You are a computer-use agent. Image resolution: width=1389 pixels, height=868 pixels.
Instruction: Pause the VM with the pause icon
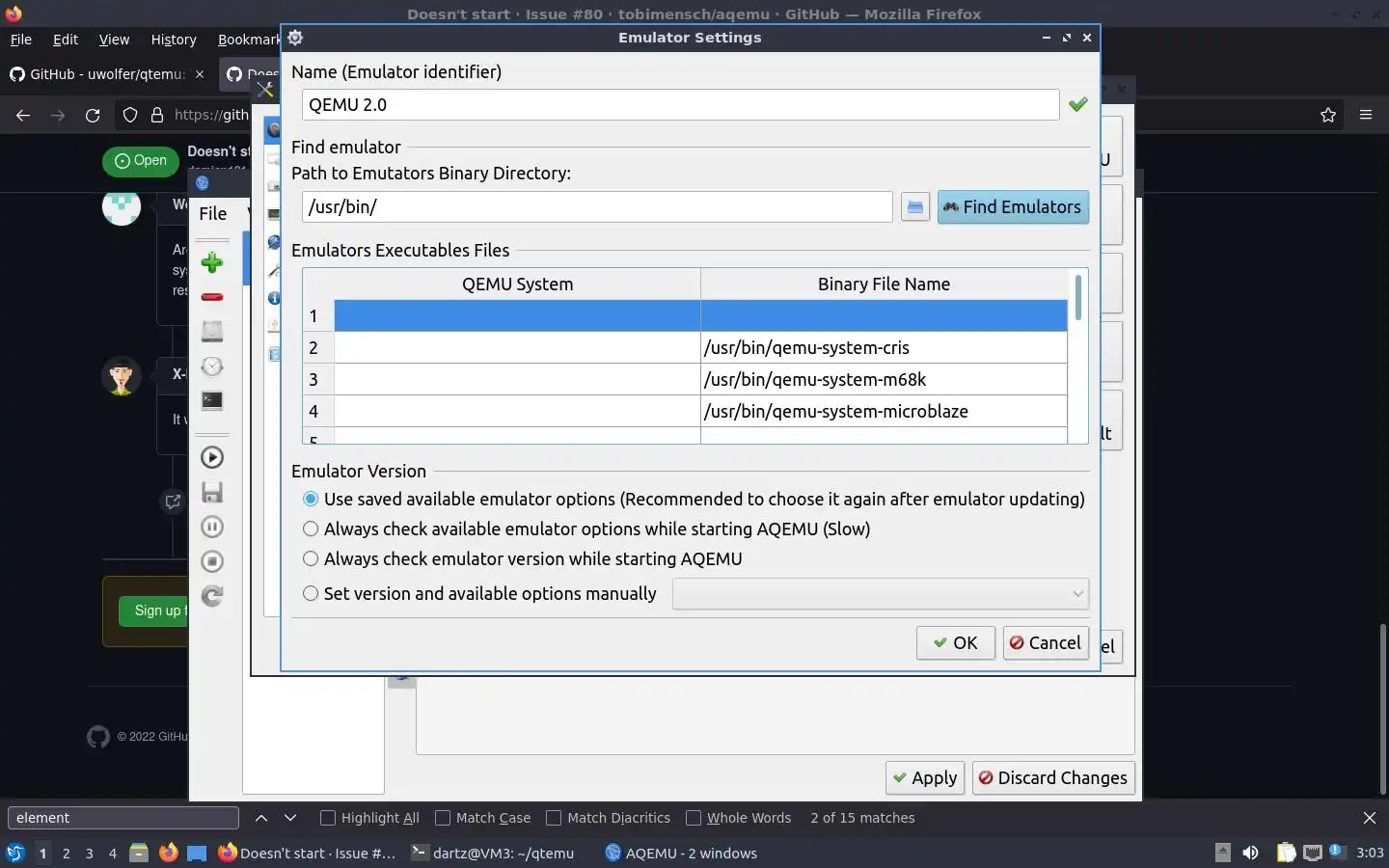pos(212,527)
